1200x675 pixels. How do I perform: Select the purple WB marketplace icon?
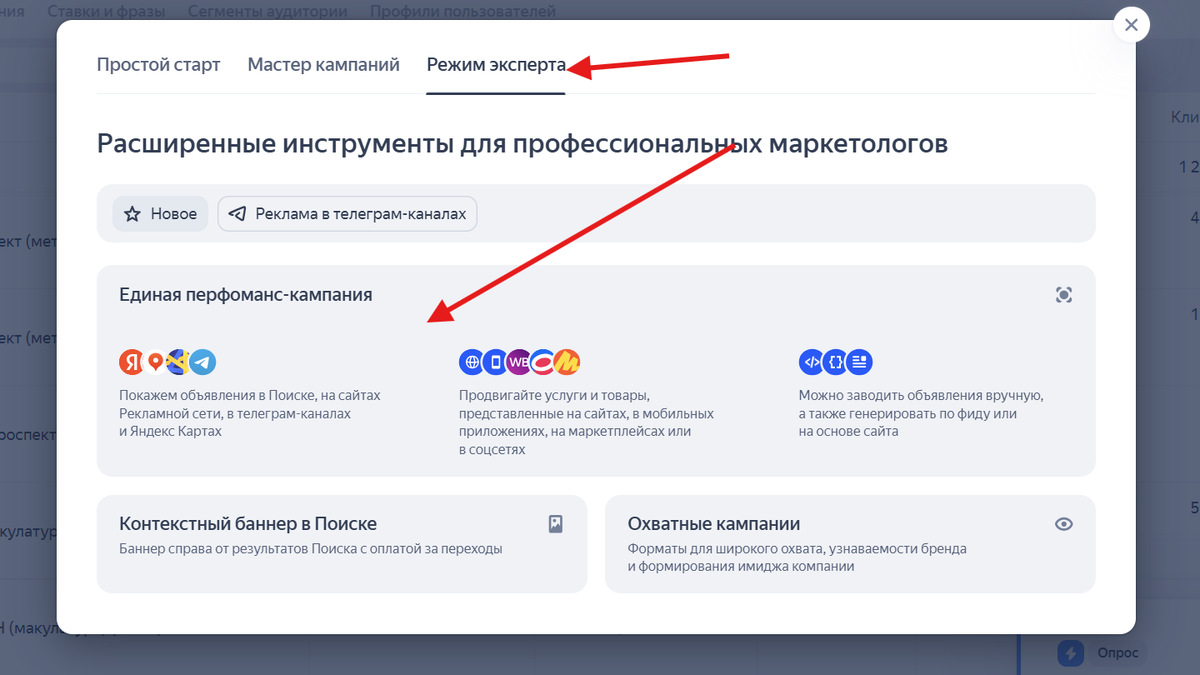518,361
